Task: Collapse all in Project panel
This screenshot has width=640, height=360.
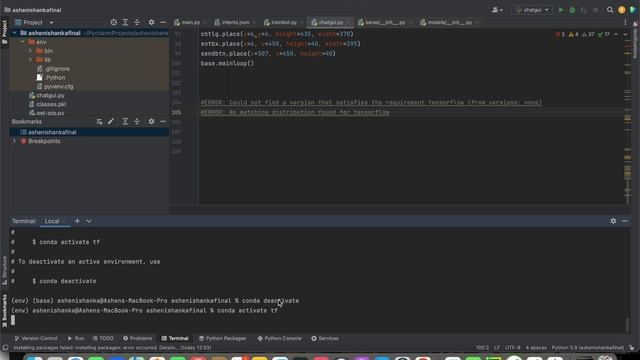Action: [x=137, y=22]
